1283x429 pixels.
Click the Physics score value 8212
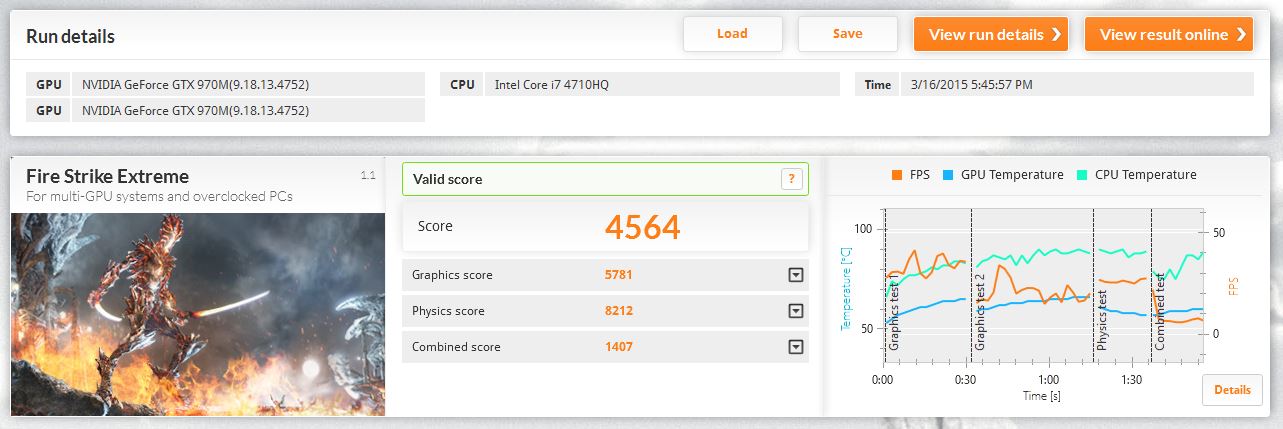point(618,311)
